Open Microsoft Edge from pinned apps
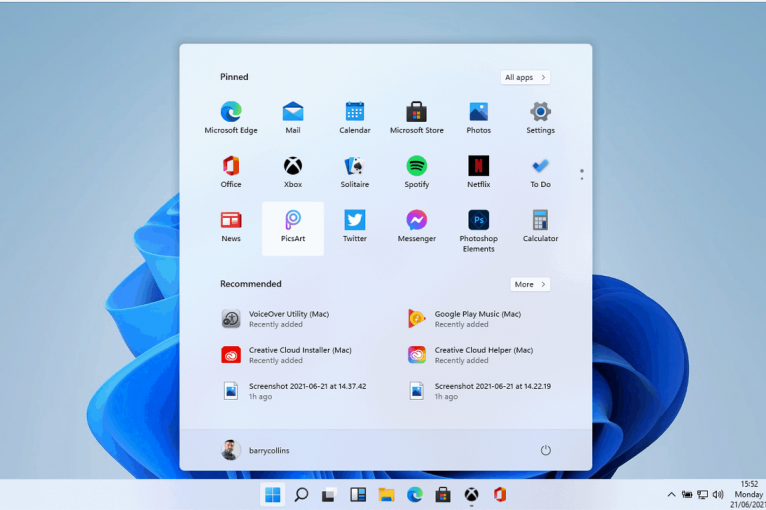This screenshot has width=766, height=510. click(231, 118)
